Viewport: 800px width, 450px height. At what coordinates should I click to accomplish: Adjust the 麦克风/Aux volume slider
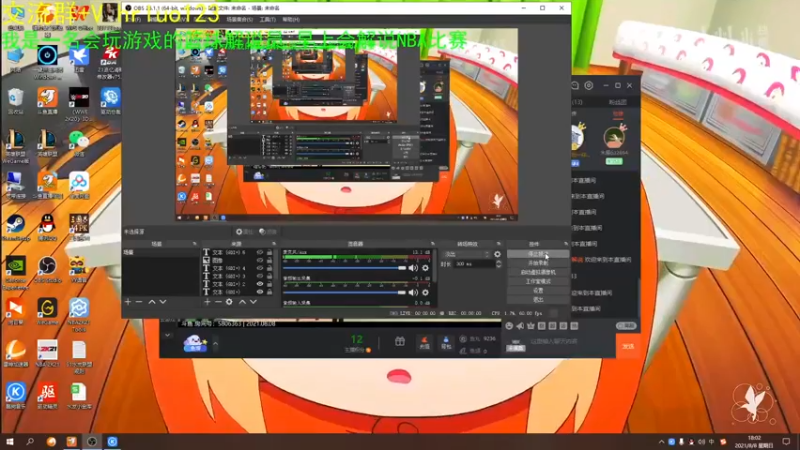point(344,268)
